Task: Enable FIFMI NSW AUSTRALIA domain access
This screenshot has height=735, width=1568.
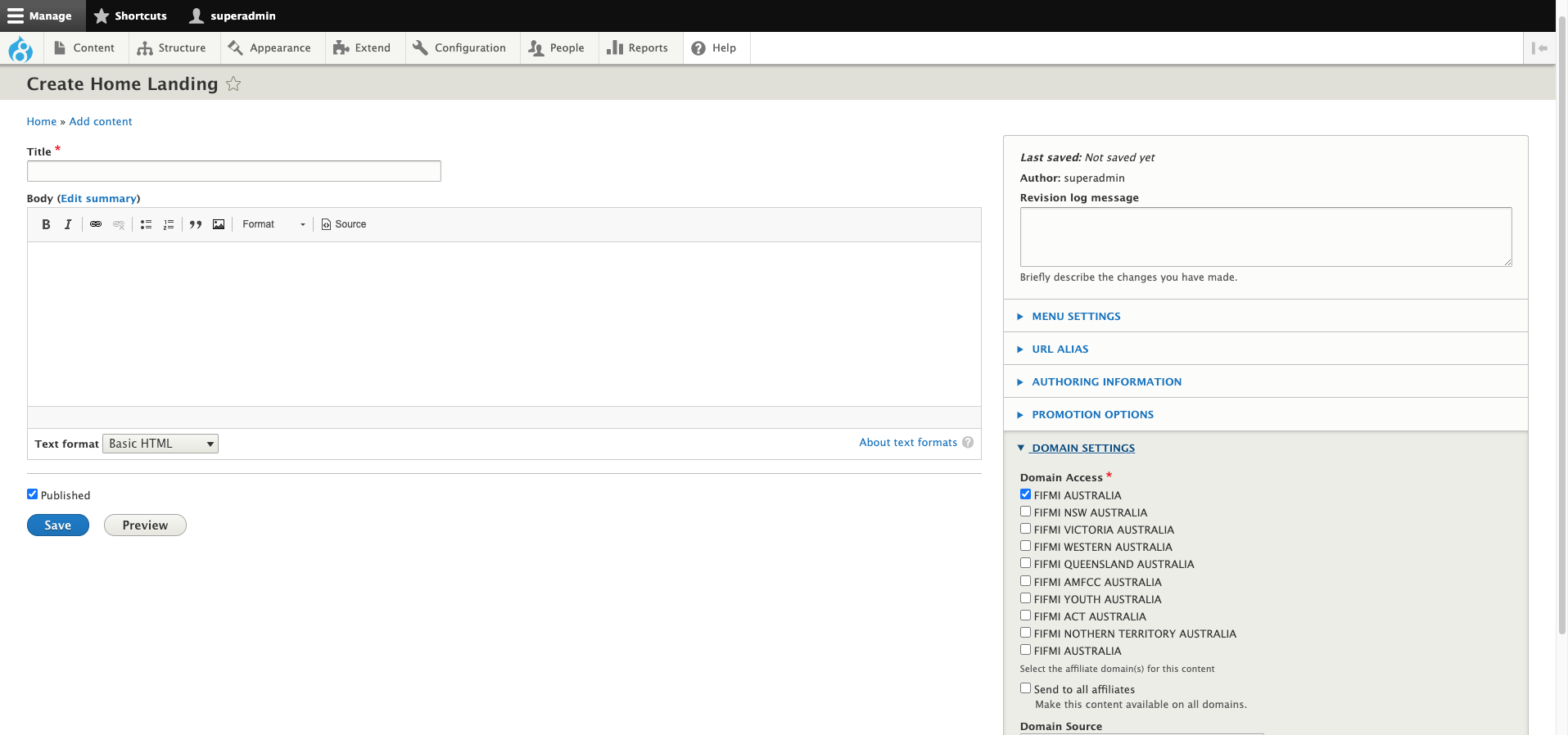Action: click(x=1025, y=512)
